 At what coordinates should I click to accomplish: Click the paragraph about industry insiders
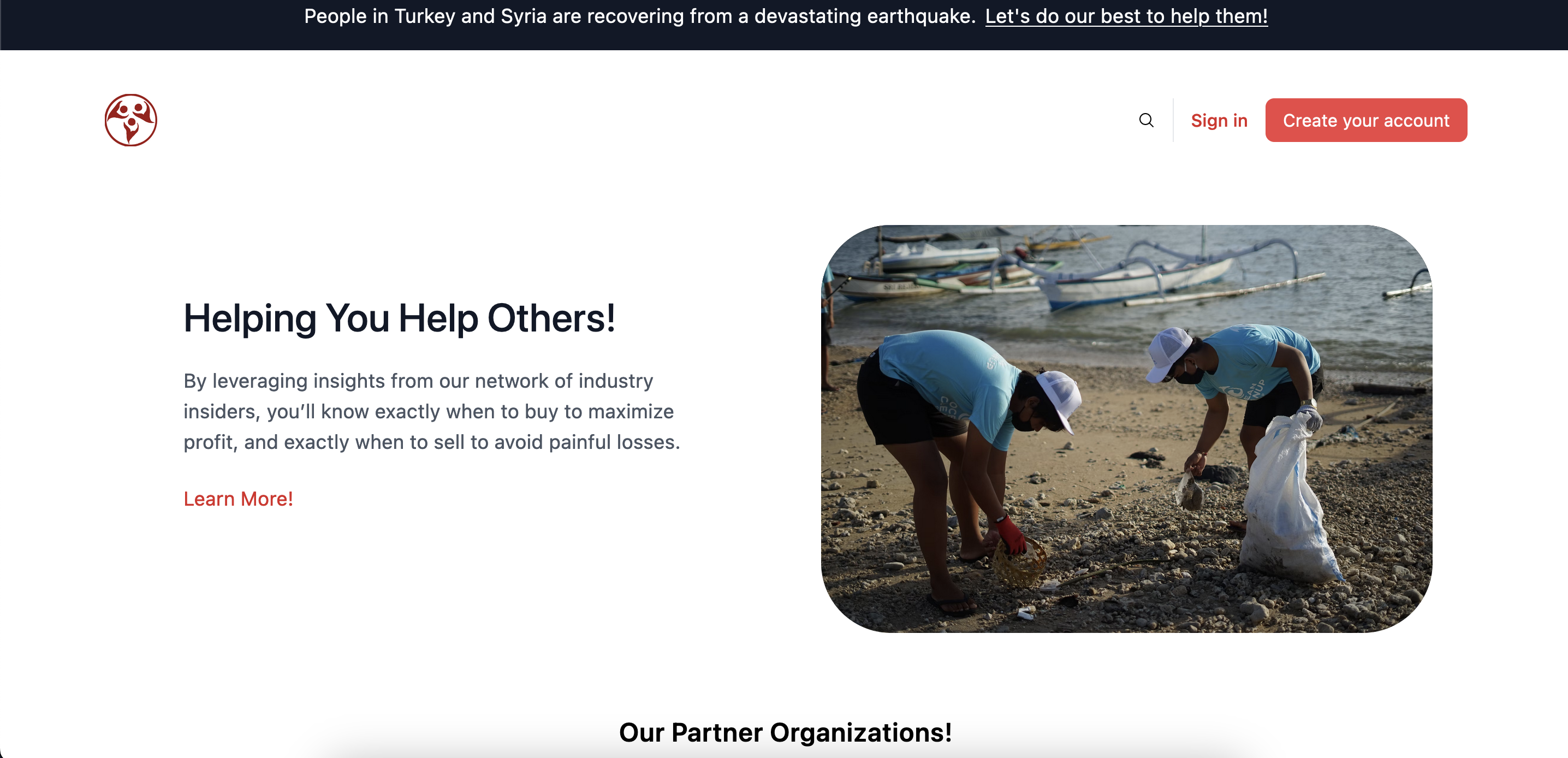pos(431,411)
